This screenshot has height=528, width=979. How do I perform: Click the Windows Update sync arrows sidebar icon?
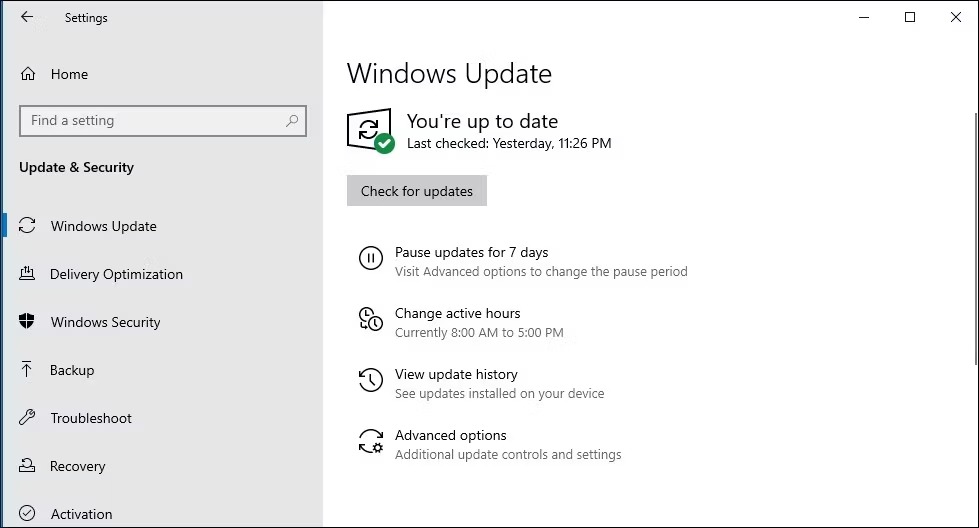coord(27,225)
